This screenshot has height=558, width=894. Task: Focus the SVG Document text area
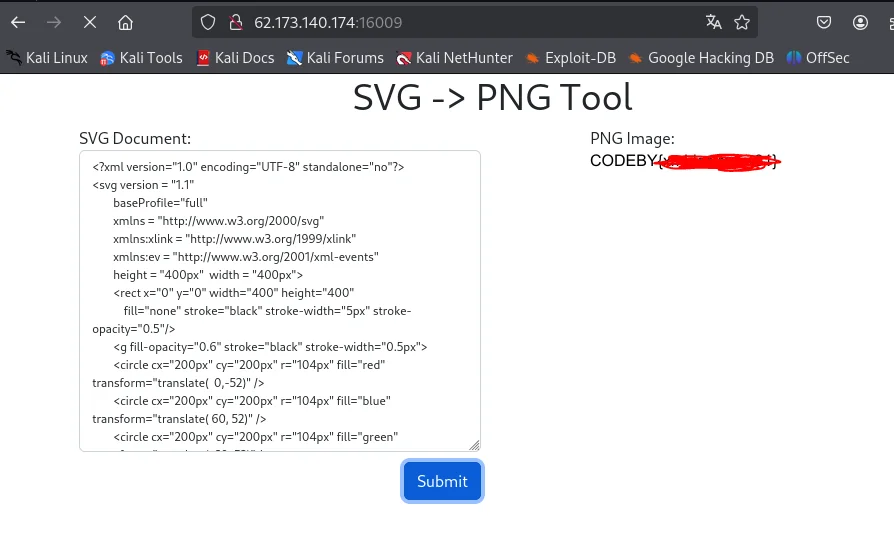point(280,301)
